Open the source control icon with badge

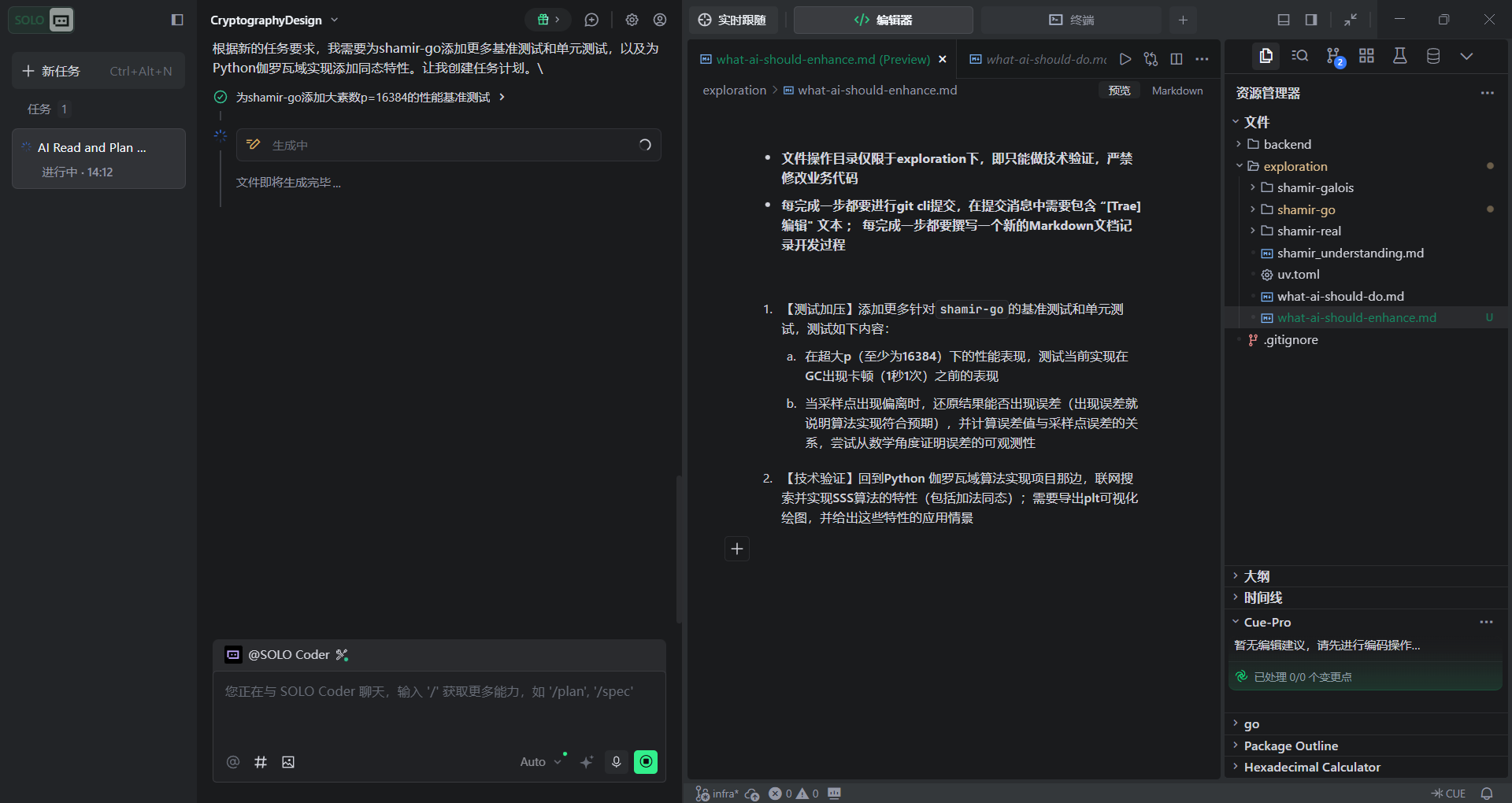click(x=1333, y=57)
